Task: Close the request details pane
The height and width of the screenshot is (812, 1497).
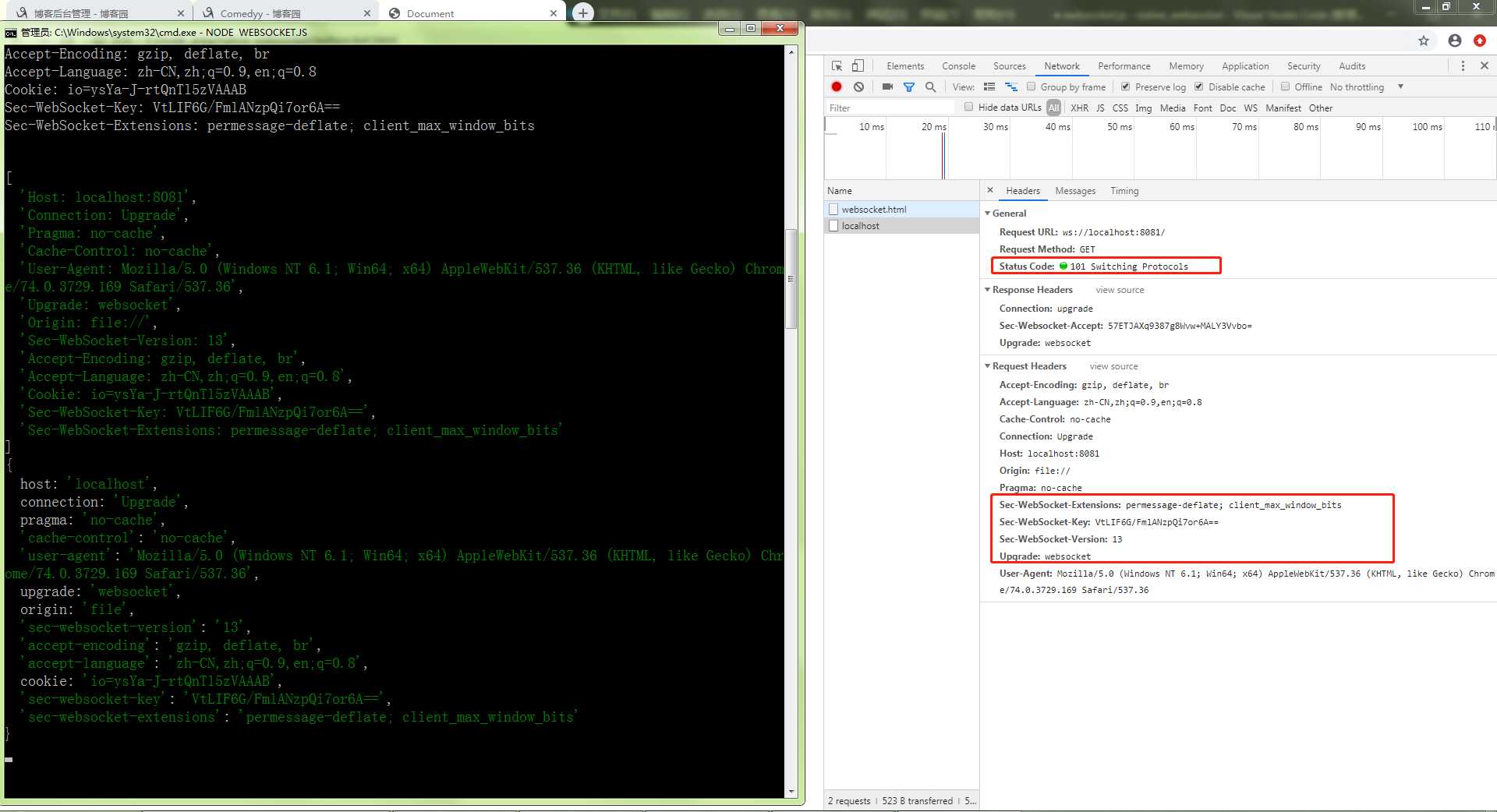Action: [990, 190]
